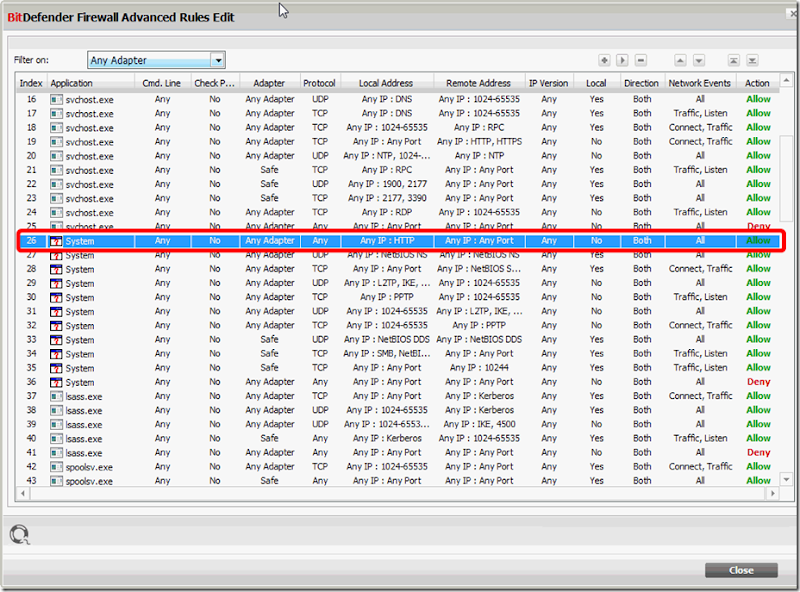The height and width of the screenshot is (592, 800).
Task: Click the Close button
Action: pos(741,570)
